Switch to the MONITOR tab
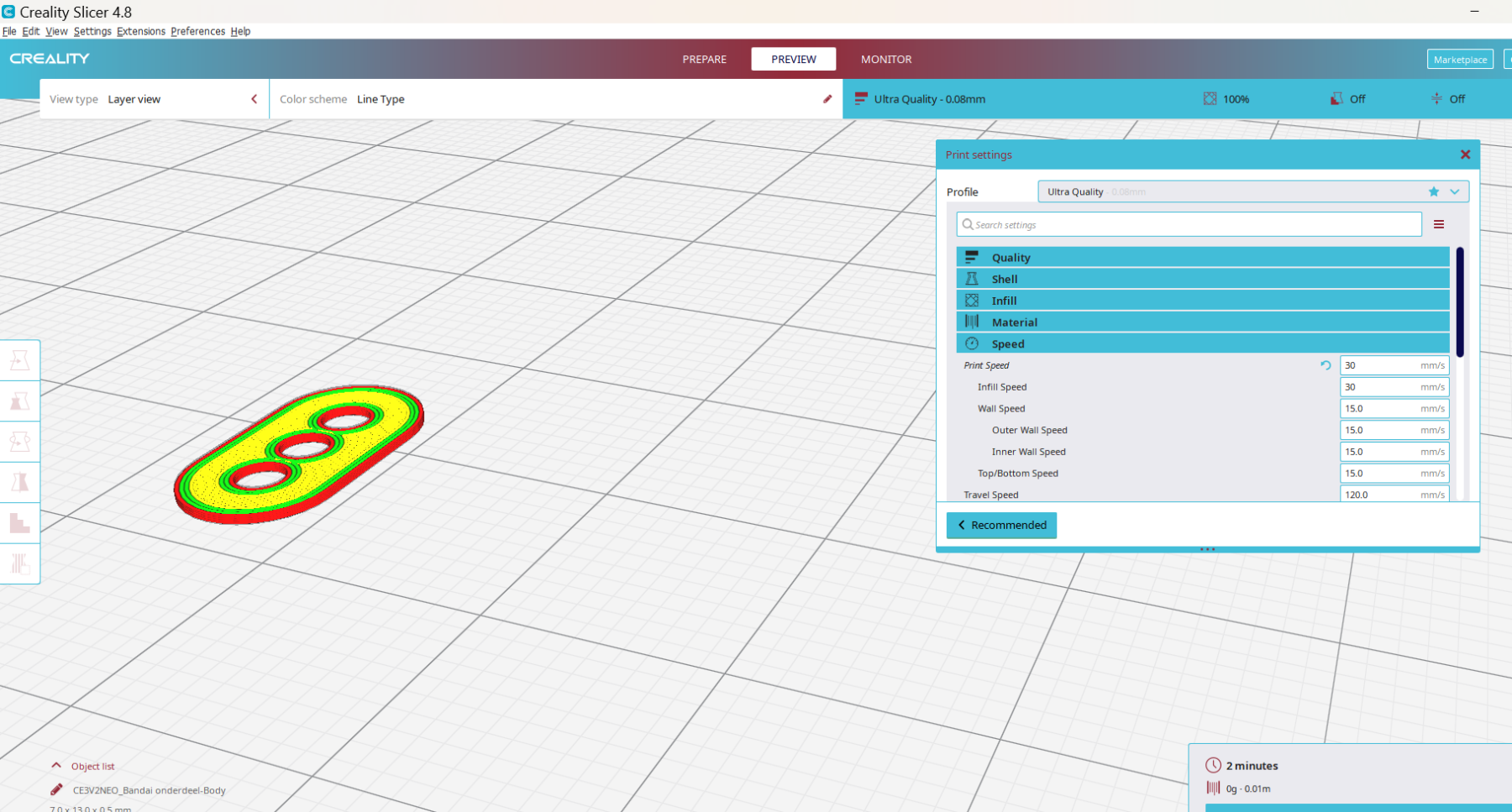1512x812 pixels. [x=886, y=59]
